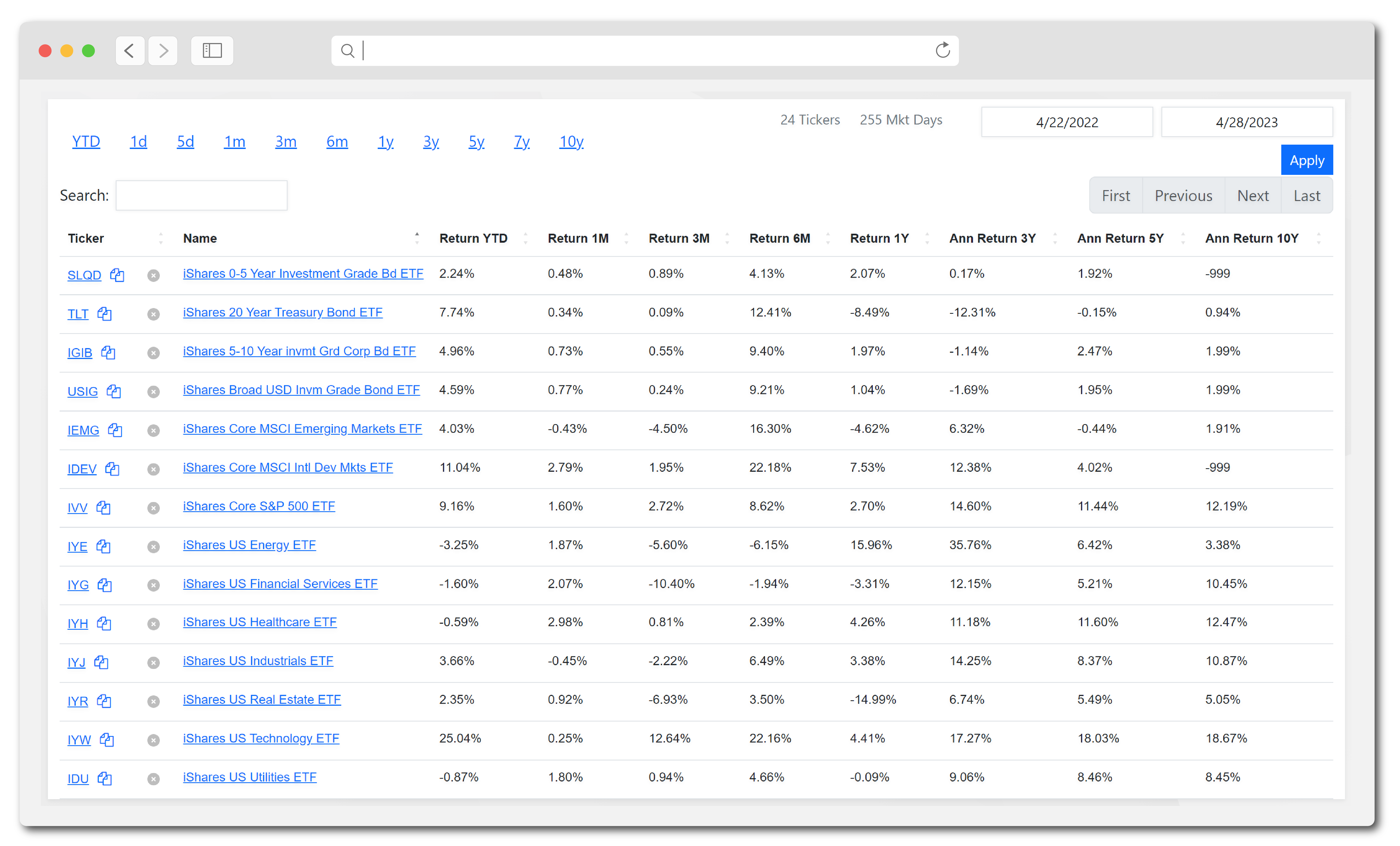
Task: Copy the IYE ticker with its clipboard icon
Action: [x=103, y=546]
